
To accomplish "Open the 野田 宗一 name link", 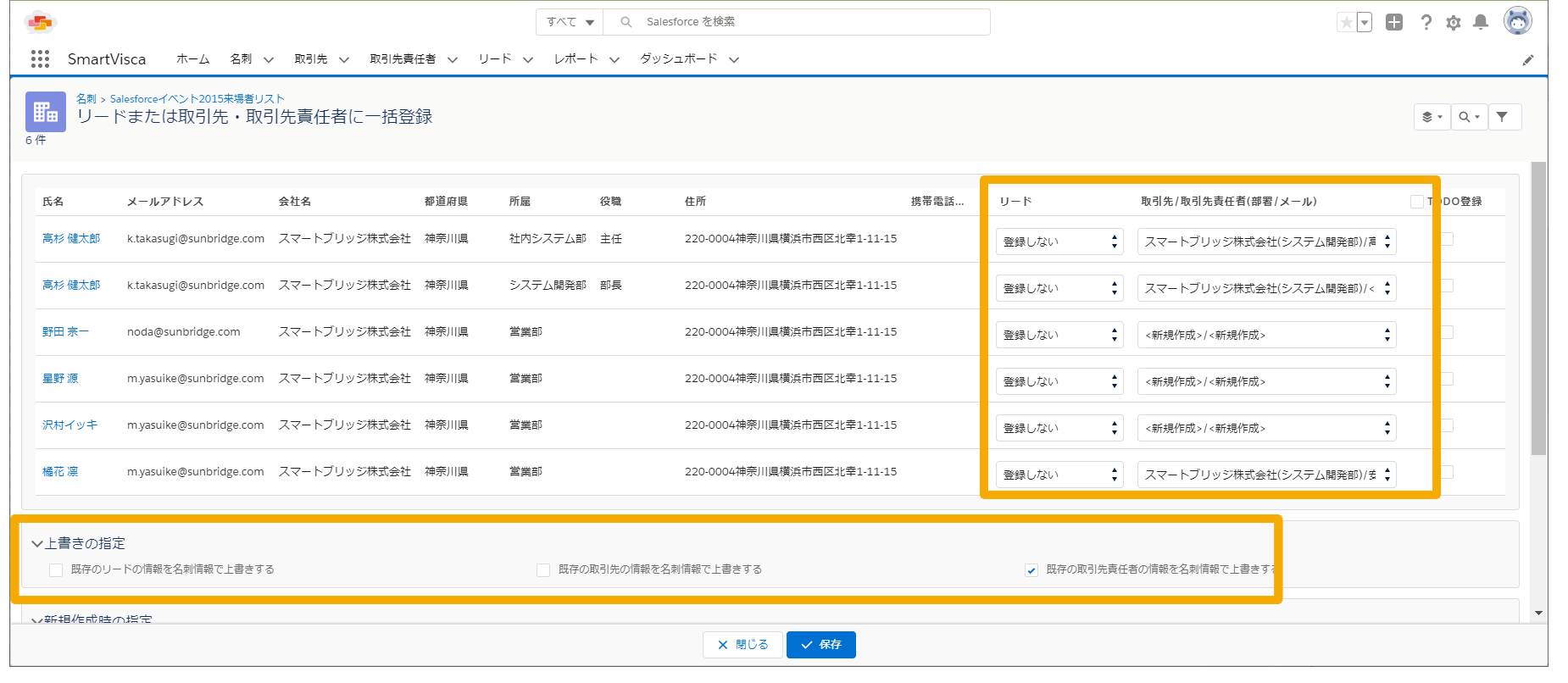I will click(x=65, y=332).
